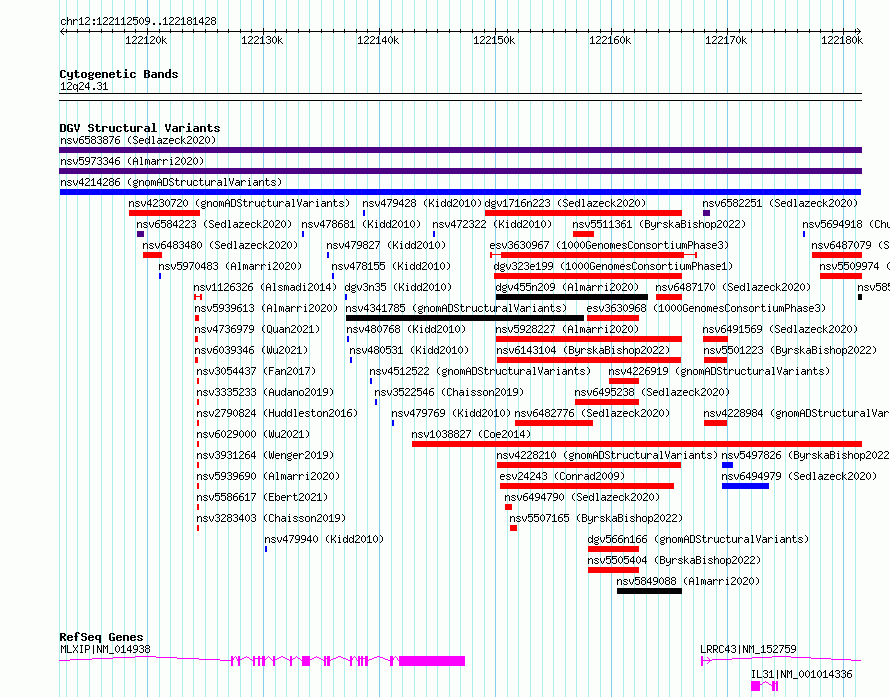Click nsv480531 (Kidd2010) label
The height and width of the screenshot is (697, 890).
409,350
